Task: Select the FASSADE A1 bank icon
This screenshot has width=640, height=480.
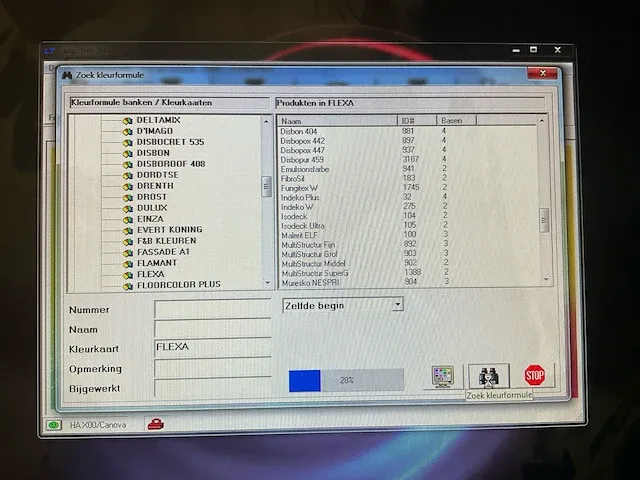Action: pyautogui.click(x=128, y=253)
